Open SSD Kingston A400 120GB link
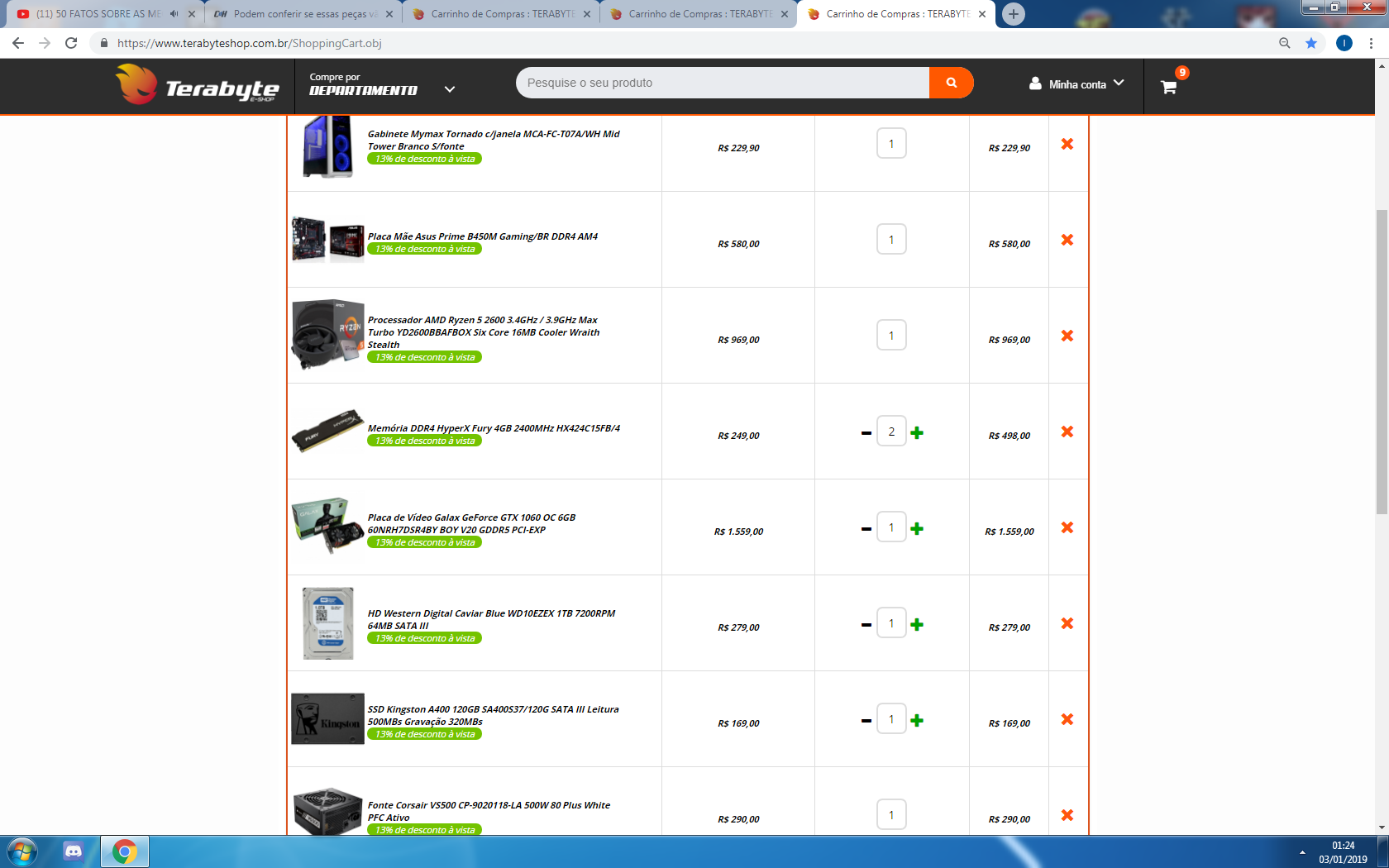The width and height of the screenshot is (1389, 868). click(493, 715)
